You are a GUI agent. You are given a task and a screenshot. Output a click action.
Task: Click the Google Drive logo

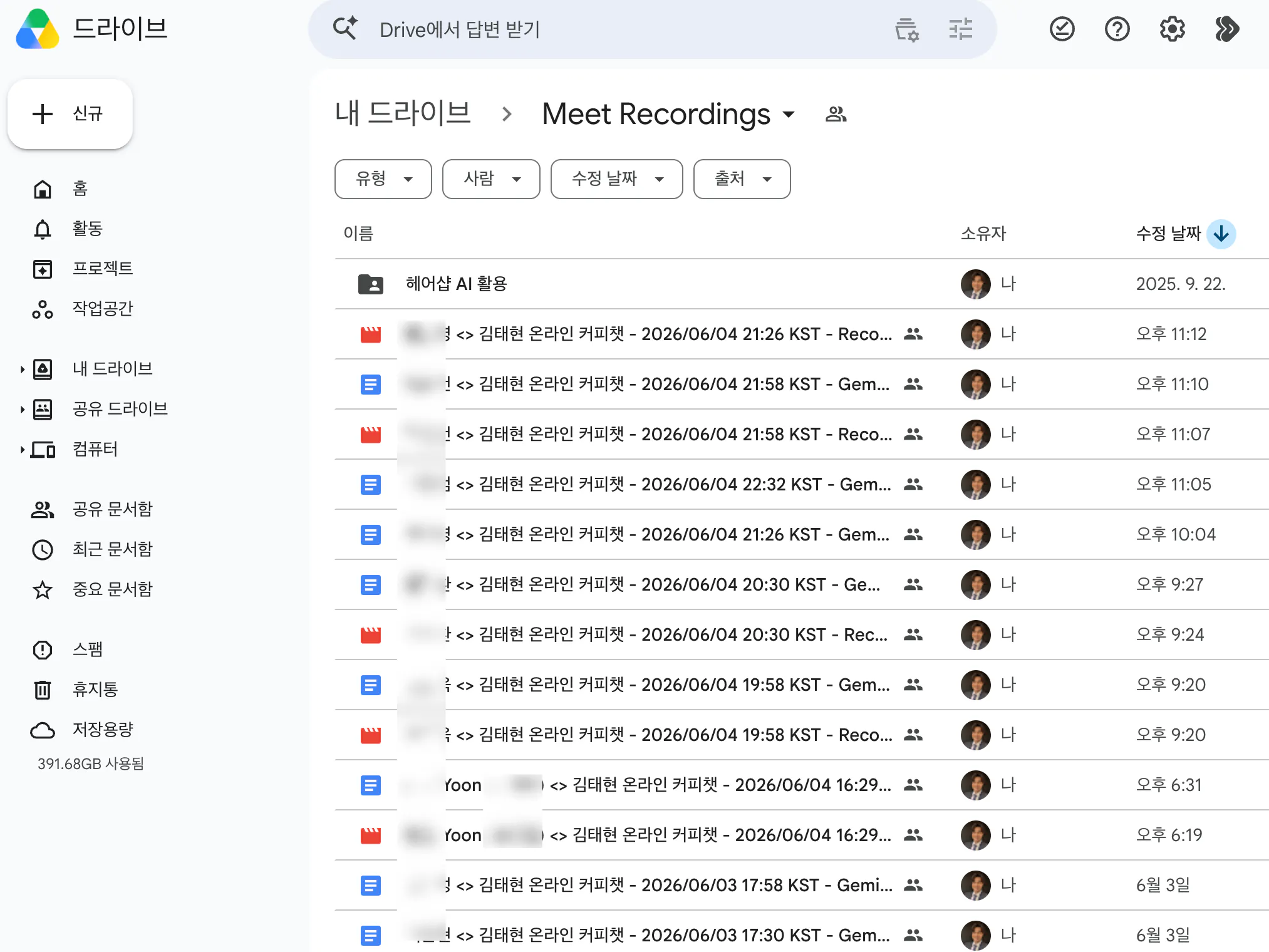pyautogui.click(x=38, y=29)
